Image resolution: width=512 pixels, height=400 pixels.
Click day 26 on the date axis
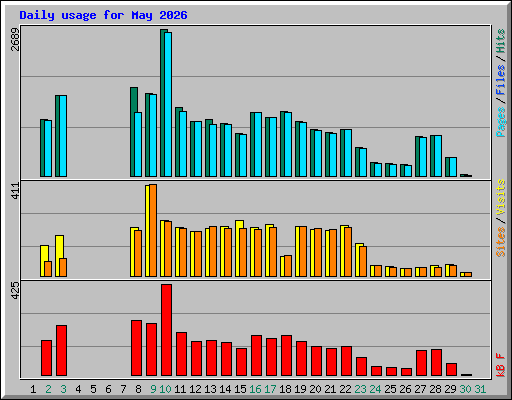pyautogui.click(x=405, y=389)
